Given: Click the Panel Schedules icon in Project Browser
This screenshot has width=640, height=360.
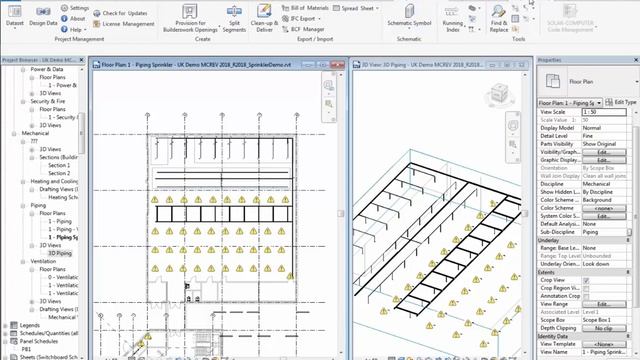Looking at the screenshot, I should tap(14, 341).
